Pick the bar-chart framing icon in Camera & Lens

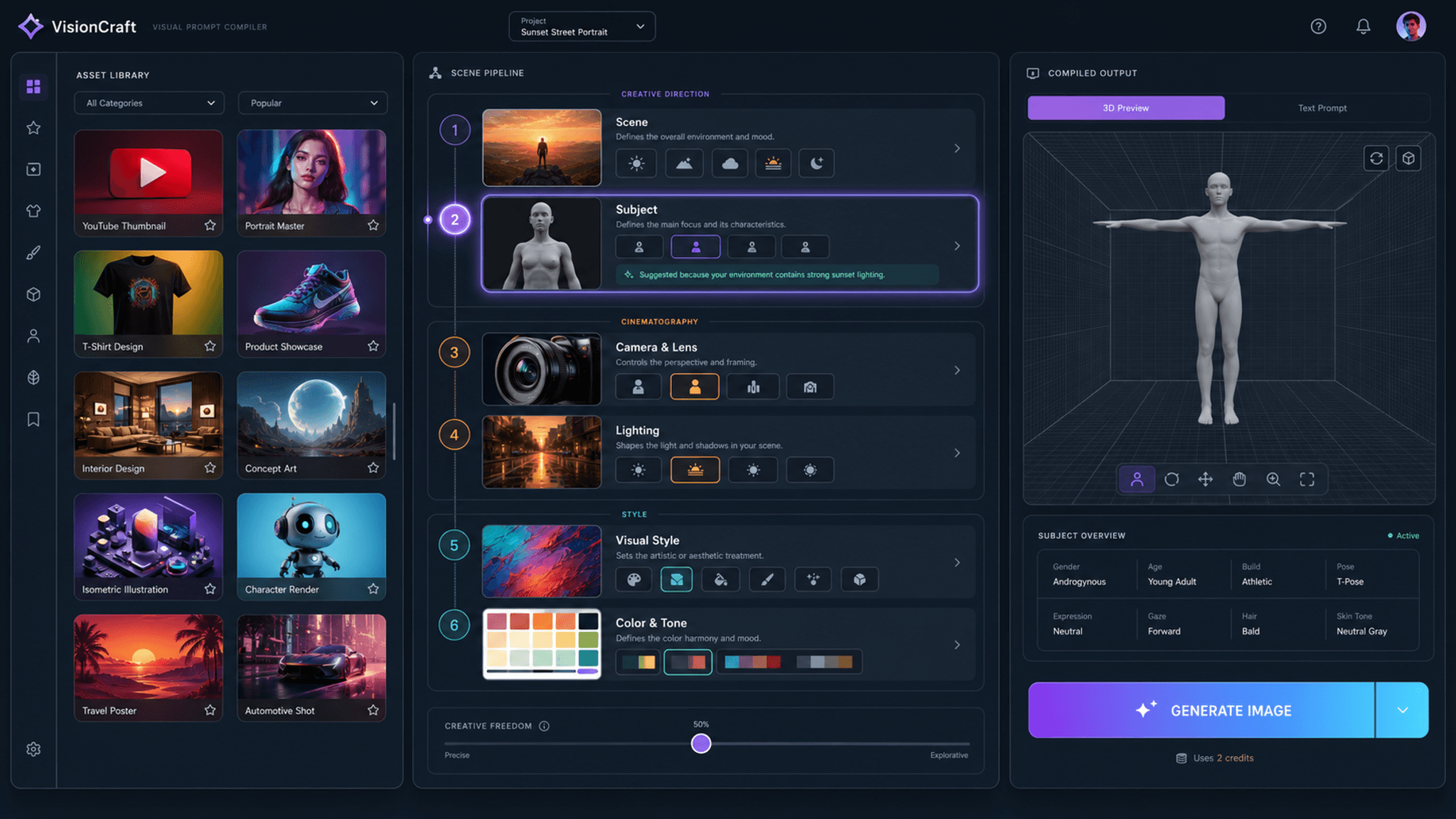[x=753, y=387]
